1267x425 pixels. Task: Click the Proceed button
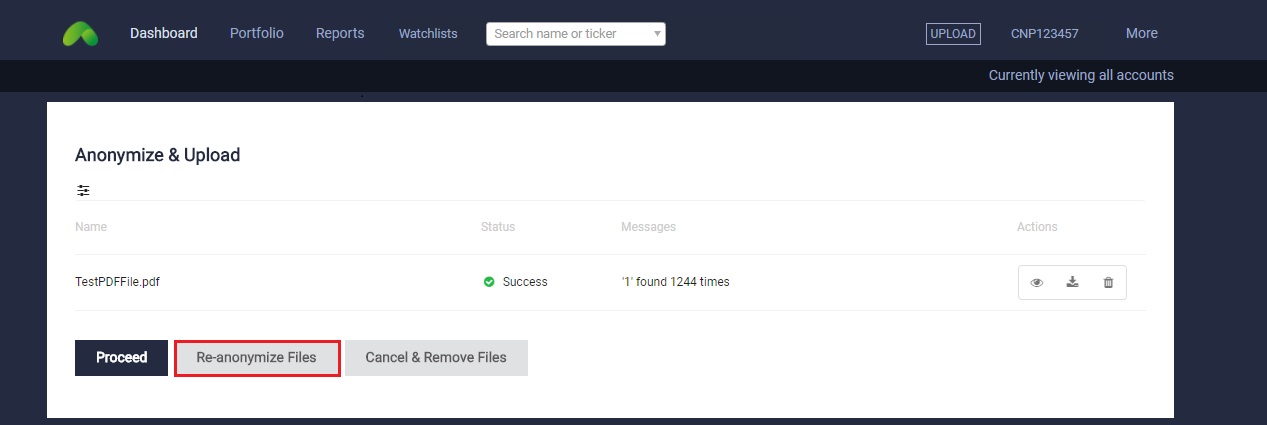click(122, 357)
